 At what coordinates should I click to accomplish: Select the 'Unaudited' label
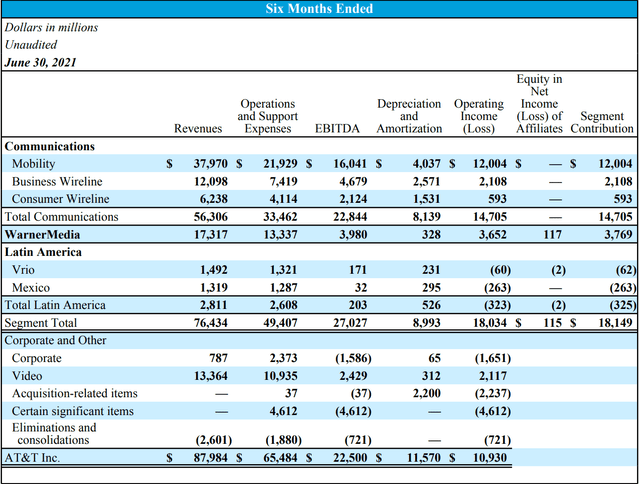pos(31,44)
